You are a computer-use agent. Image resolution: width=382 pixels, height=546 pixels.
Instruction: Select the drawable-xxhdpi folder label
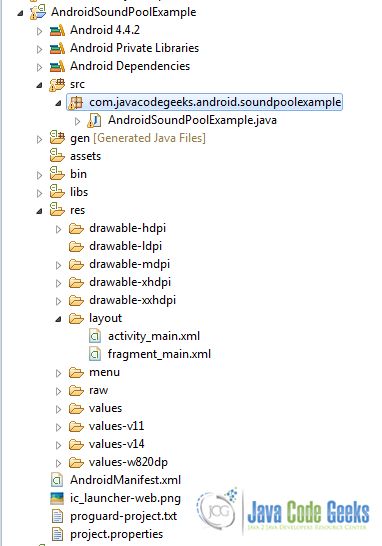[x=132, y=300]
